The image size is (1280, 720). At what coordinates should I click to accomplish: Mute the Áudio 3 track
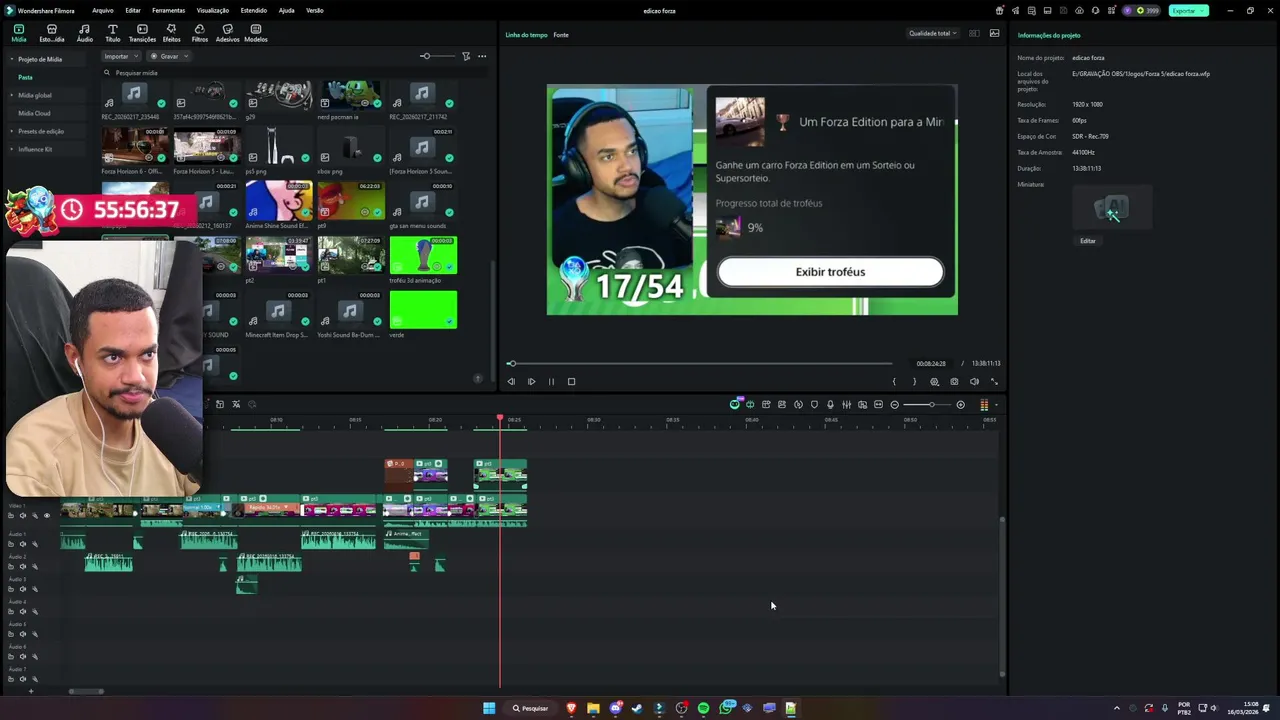pyautogui.click(x=23, y=589)
